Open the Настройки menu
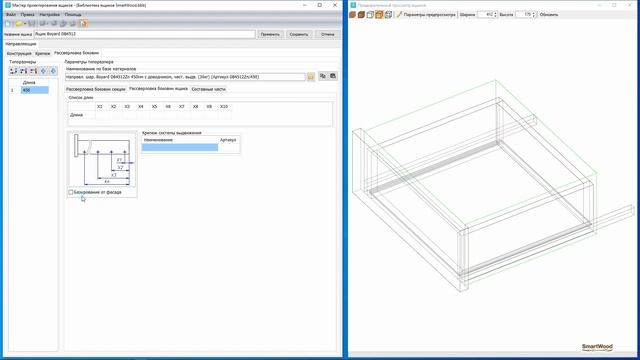The image size is (640, 360). (x=49, y=15)
